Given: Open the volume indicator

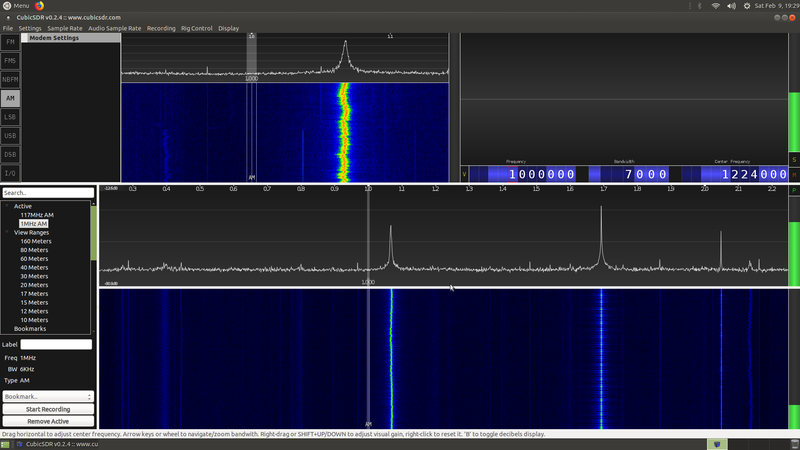Looking at the screenshot, I should [x=731, y=6].
